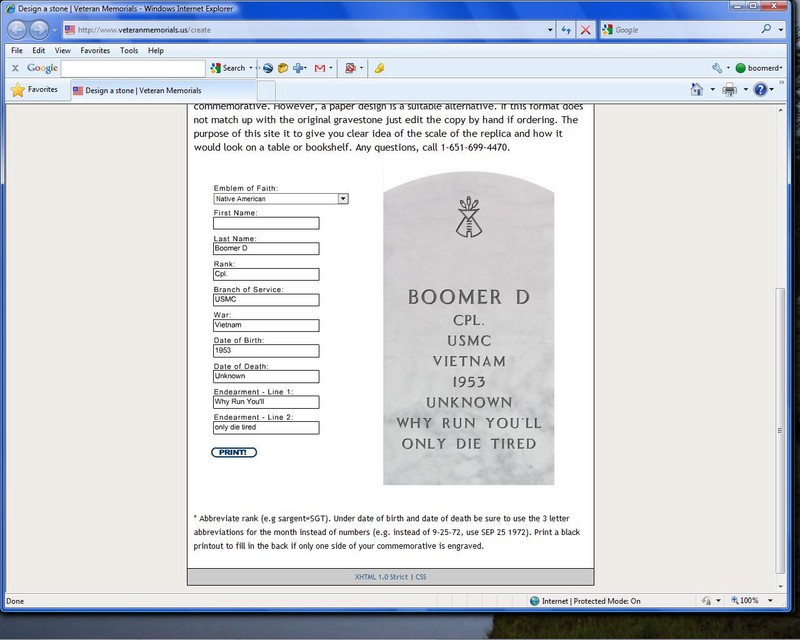This screenshot has height=640, width=800.
Task: Click the red popup blocker toolbar icon
Action: tap(350, 68)
